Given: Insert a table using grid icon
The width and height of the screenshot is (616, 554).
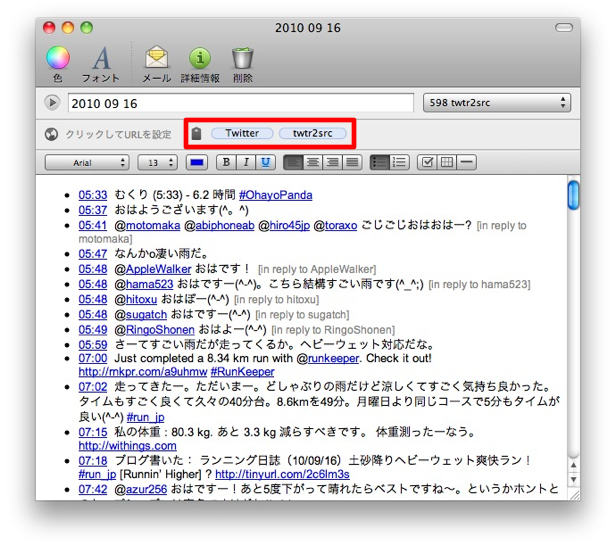Looking at the screenshot, I should tap(446, 161).
